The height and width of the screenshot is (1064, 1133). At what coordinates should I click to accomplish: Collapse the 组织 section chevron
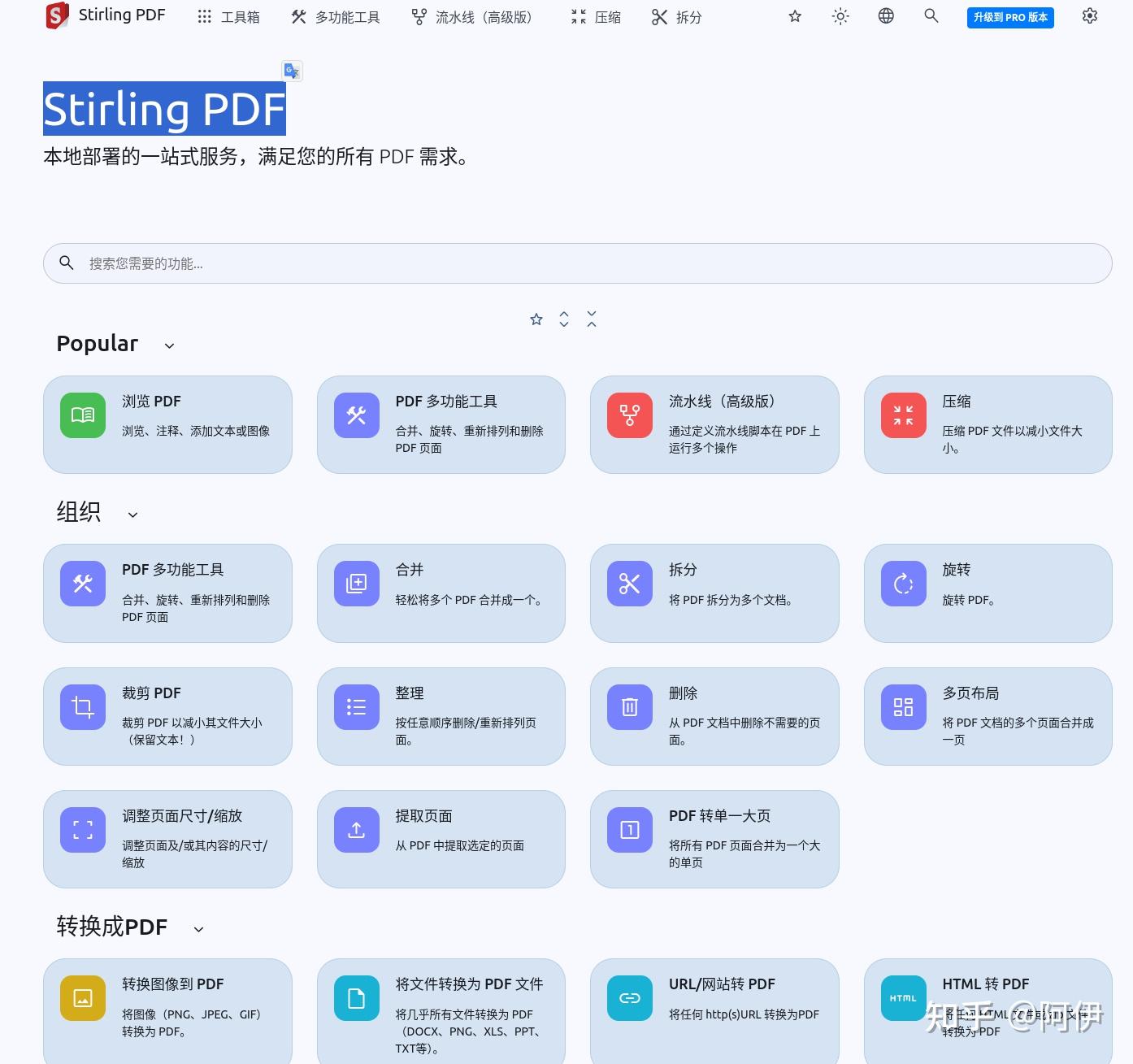point(132,515)
